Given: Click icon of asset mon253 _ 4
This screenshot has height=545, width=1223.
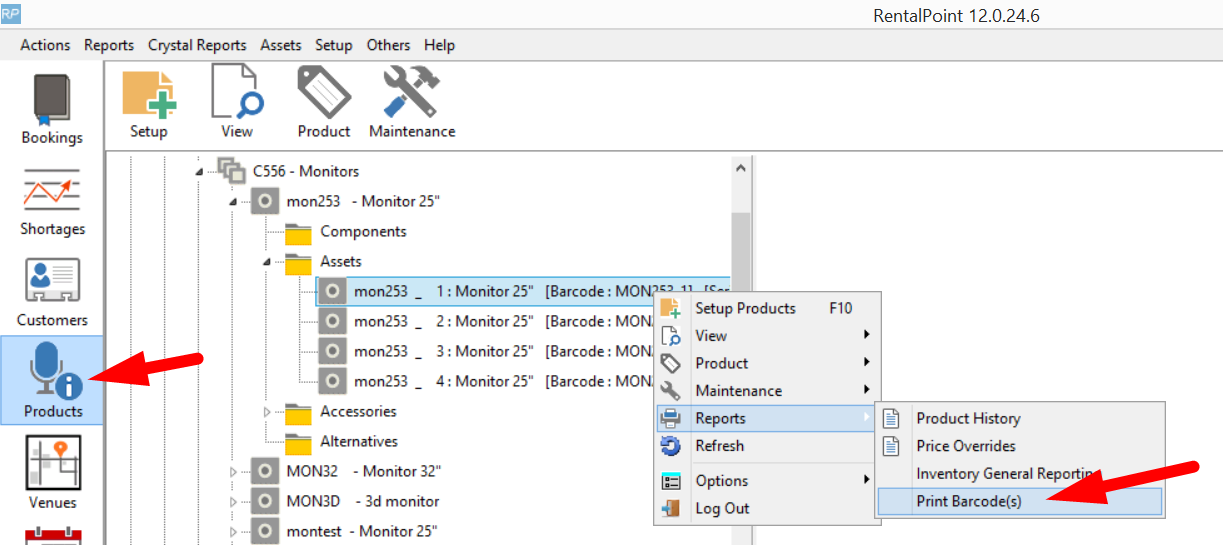Looking at the screenshot, I should 333,381.
